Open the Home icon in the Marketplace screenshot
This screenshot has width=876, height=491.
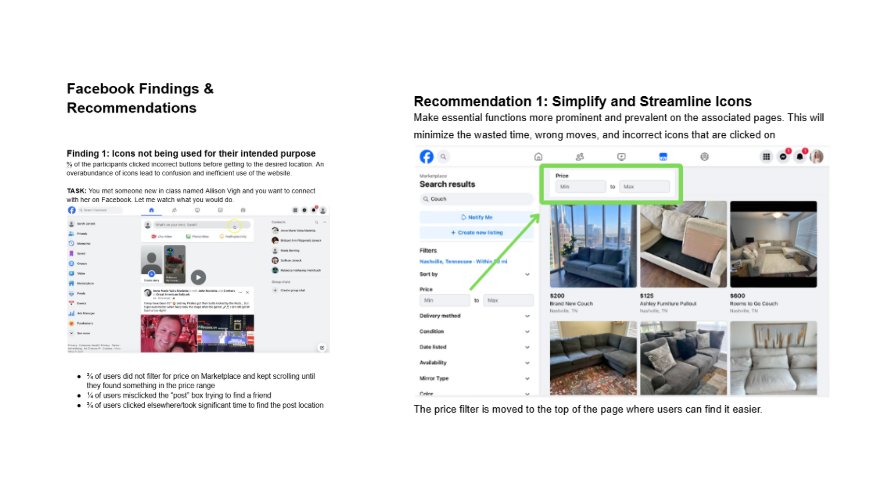point(538,157)
